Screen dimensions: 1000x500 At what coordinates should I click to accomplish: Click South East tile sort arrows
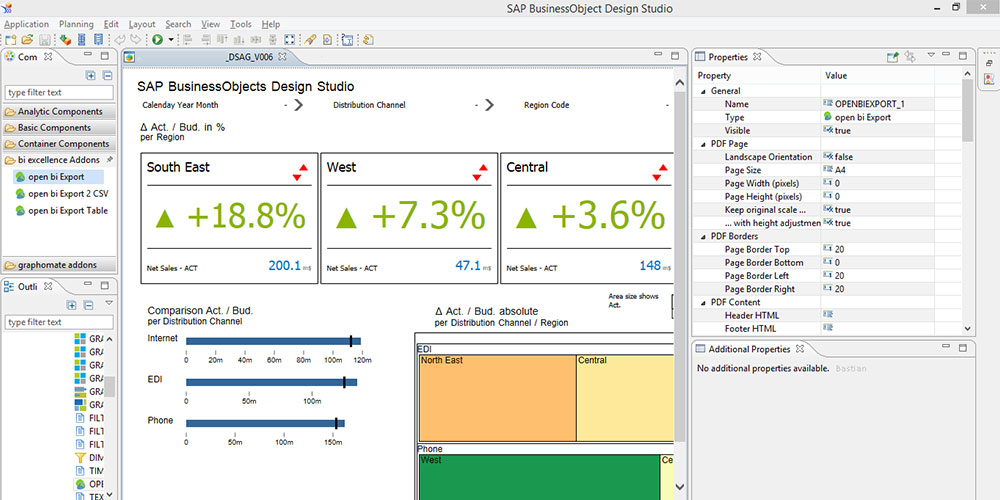point(300,172)
